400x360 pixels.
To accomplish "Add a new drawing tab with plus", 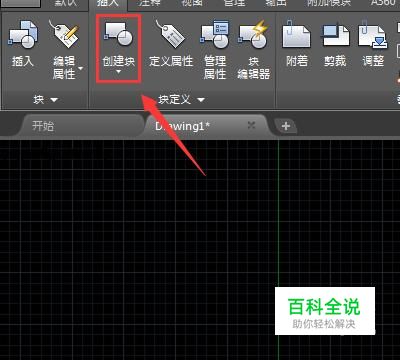I will click(x=286, y=126).
